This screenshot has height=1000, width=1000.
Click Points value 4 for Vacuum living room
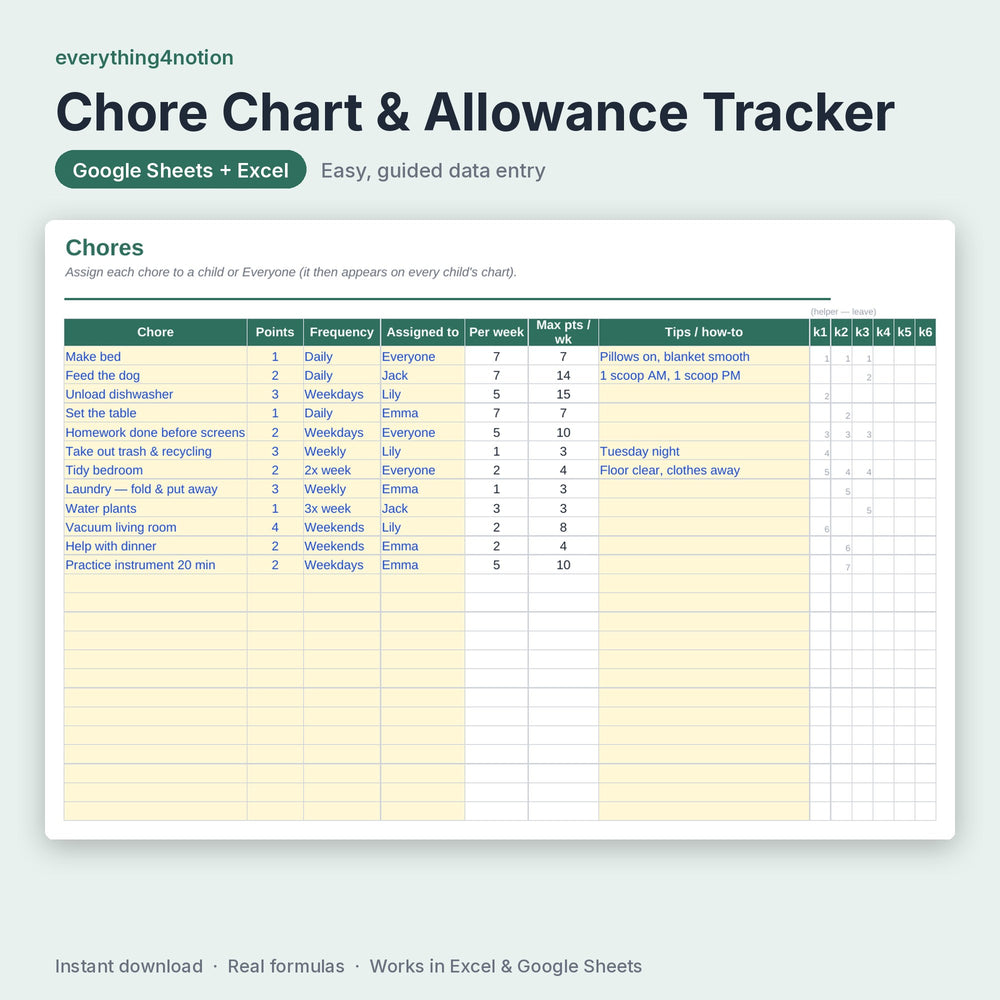click(x=275, y=527)
